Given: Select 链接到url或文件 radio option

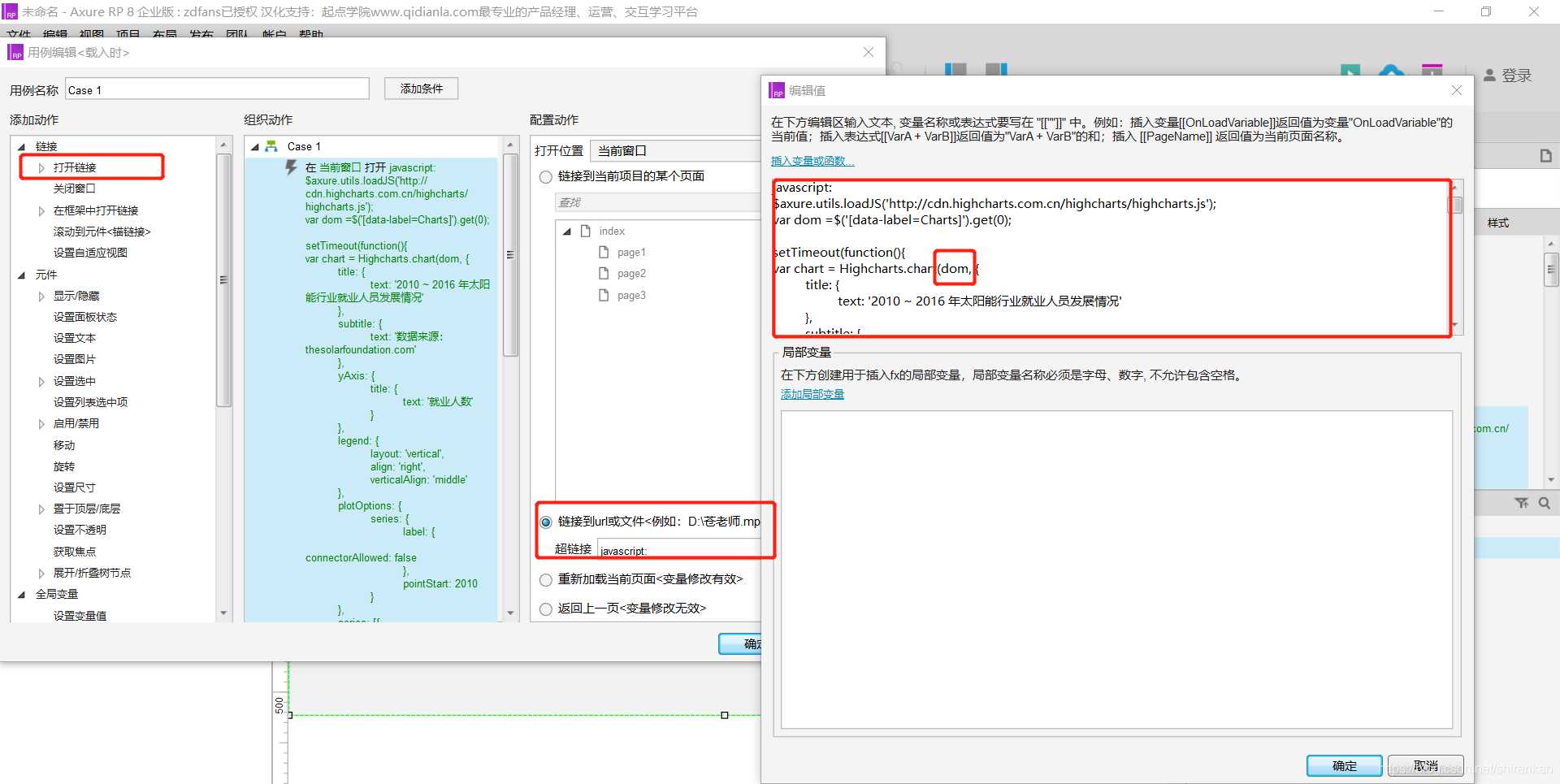Looking at the screenshot, I should pos(546,522).
